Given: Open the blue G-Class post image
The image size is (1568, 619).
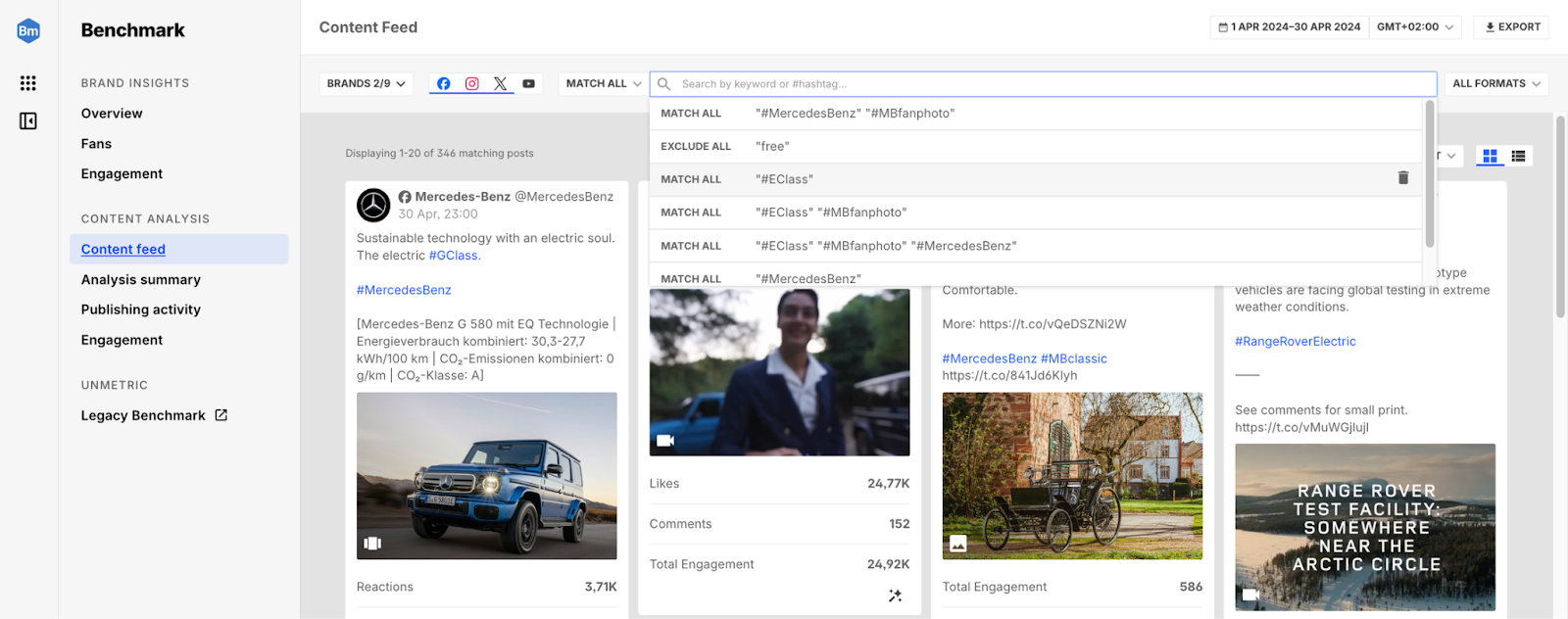Looking at the screenshot, I should click(487, 476).
